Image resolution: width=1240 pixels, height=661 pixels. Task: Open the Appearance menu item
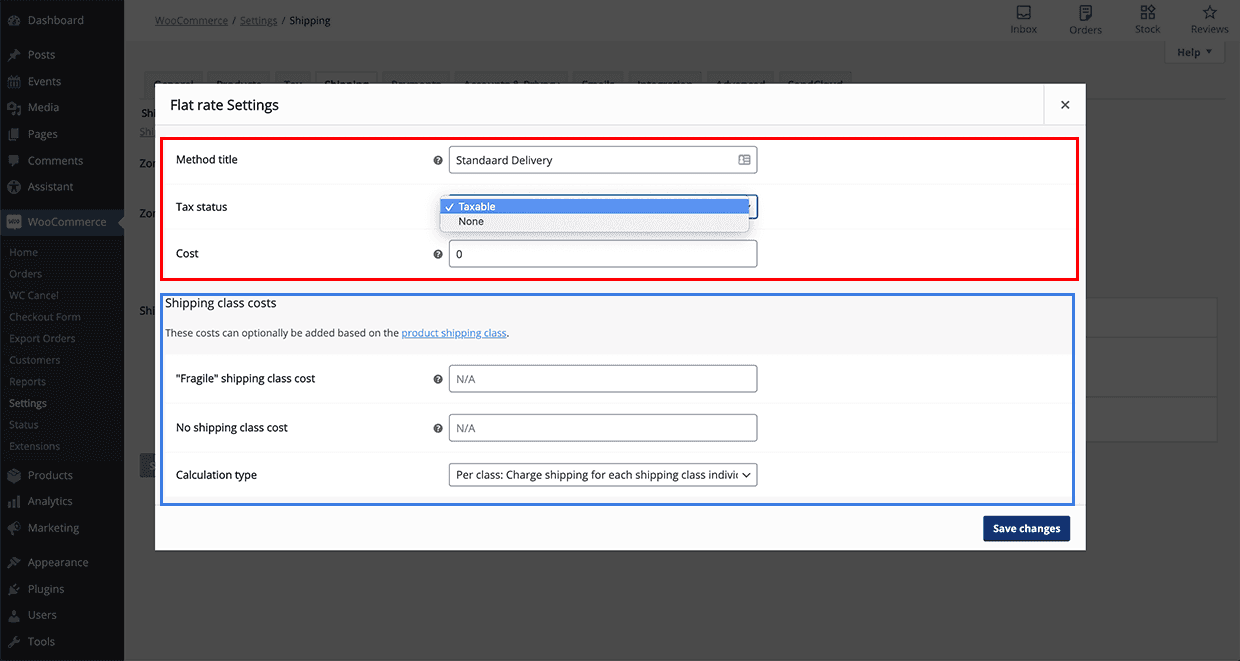point(62,562)
